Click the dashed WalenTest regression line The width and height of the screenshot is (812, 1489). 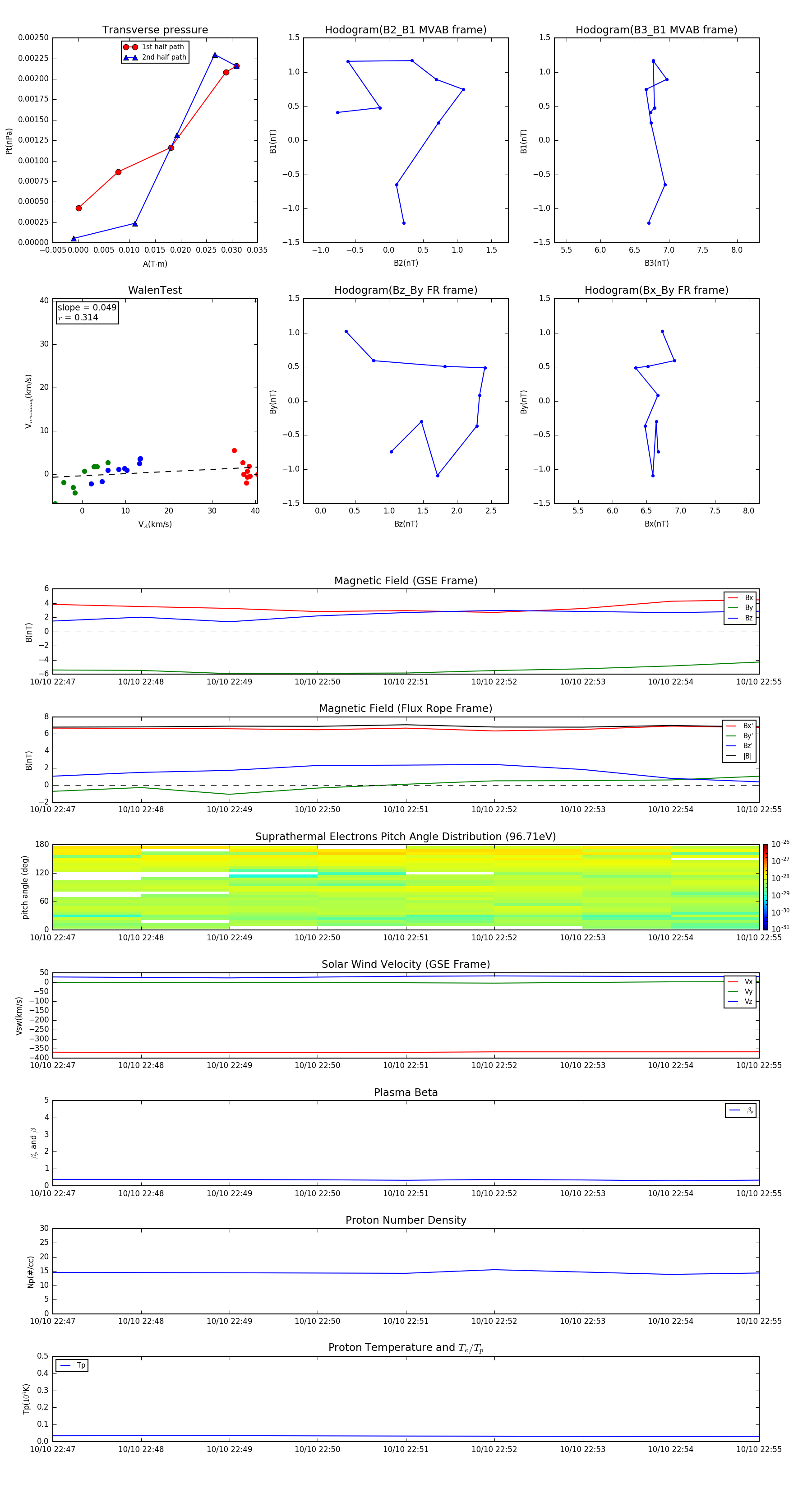pos(155,472)
